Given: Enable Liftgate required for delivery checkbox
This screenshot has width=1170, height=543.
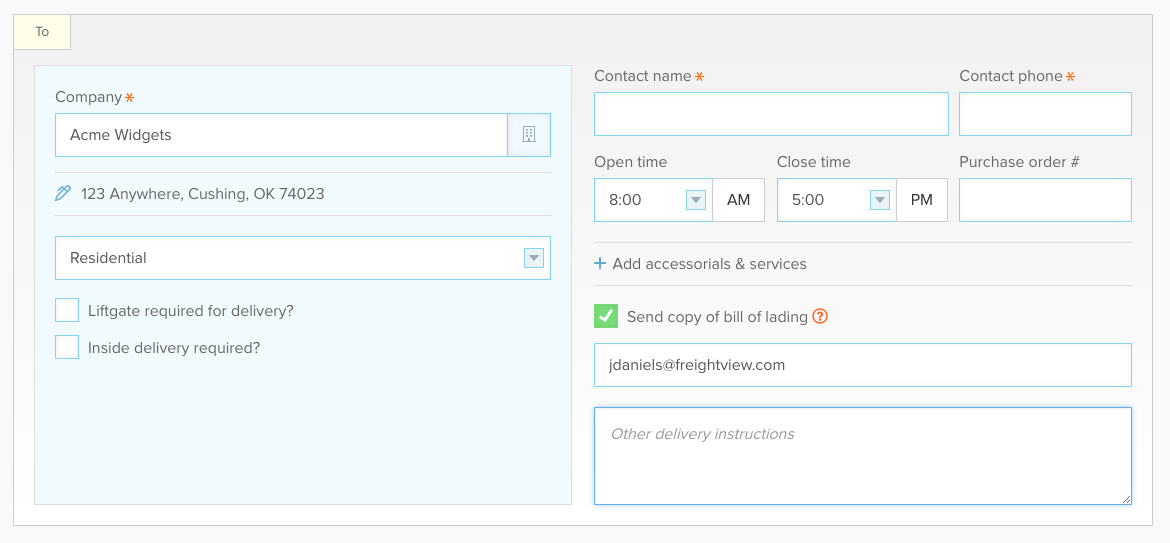Looking at the screenshot, I should pyautogui.click(x=67, y=310).
